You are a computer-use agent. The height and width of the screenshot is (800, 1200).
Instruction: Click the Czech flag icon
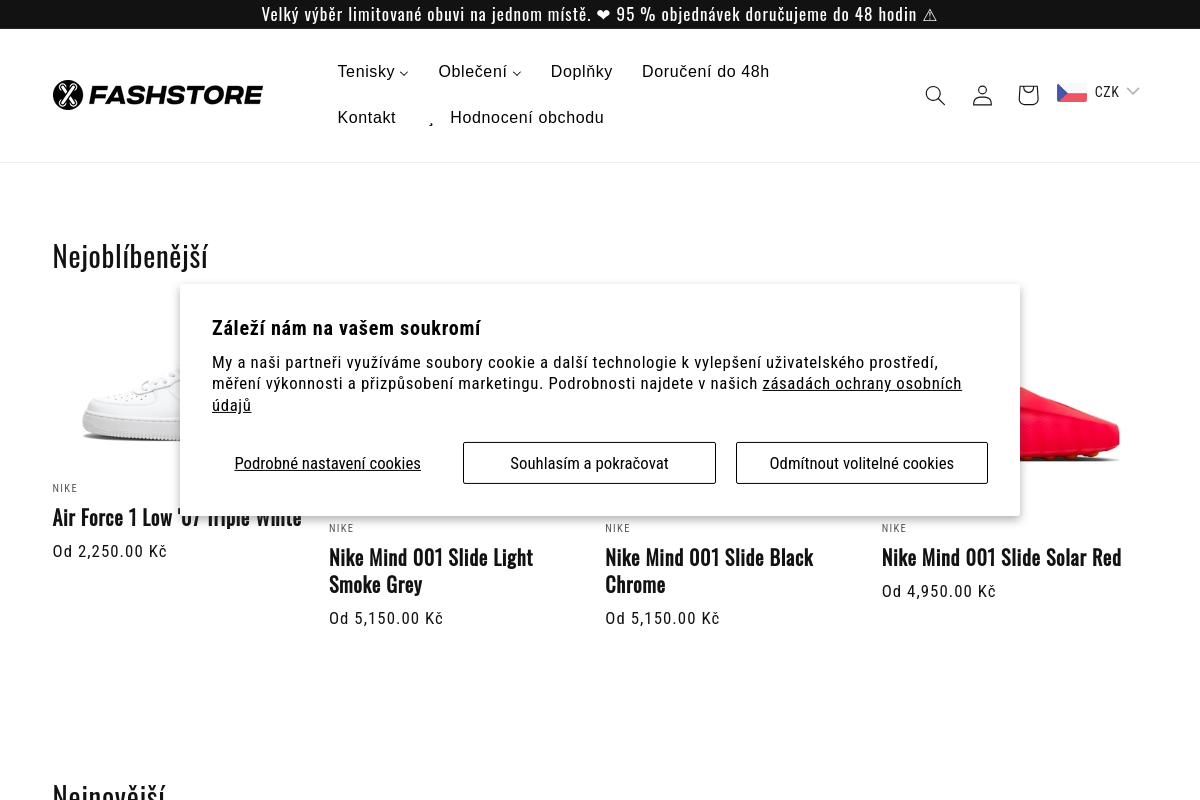click(1072, 93)
